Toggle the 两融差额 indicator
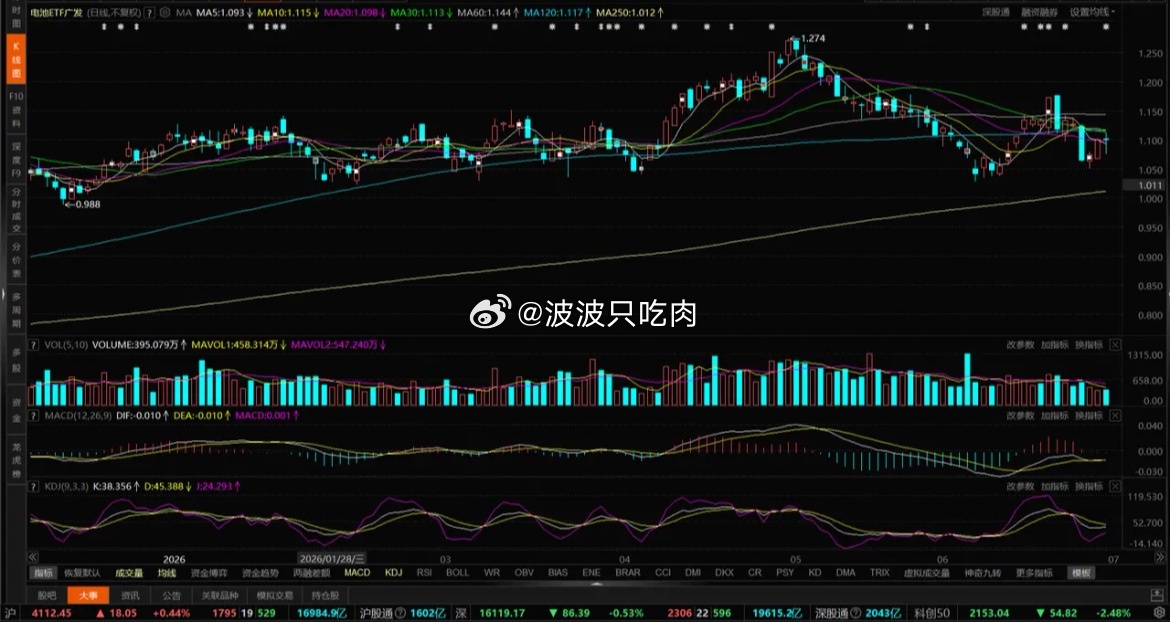 [312, 573]
